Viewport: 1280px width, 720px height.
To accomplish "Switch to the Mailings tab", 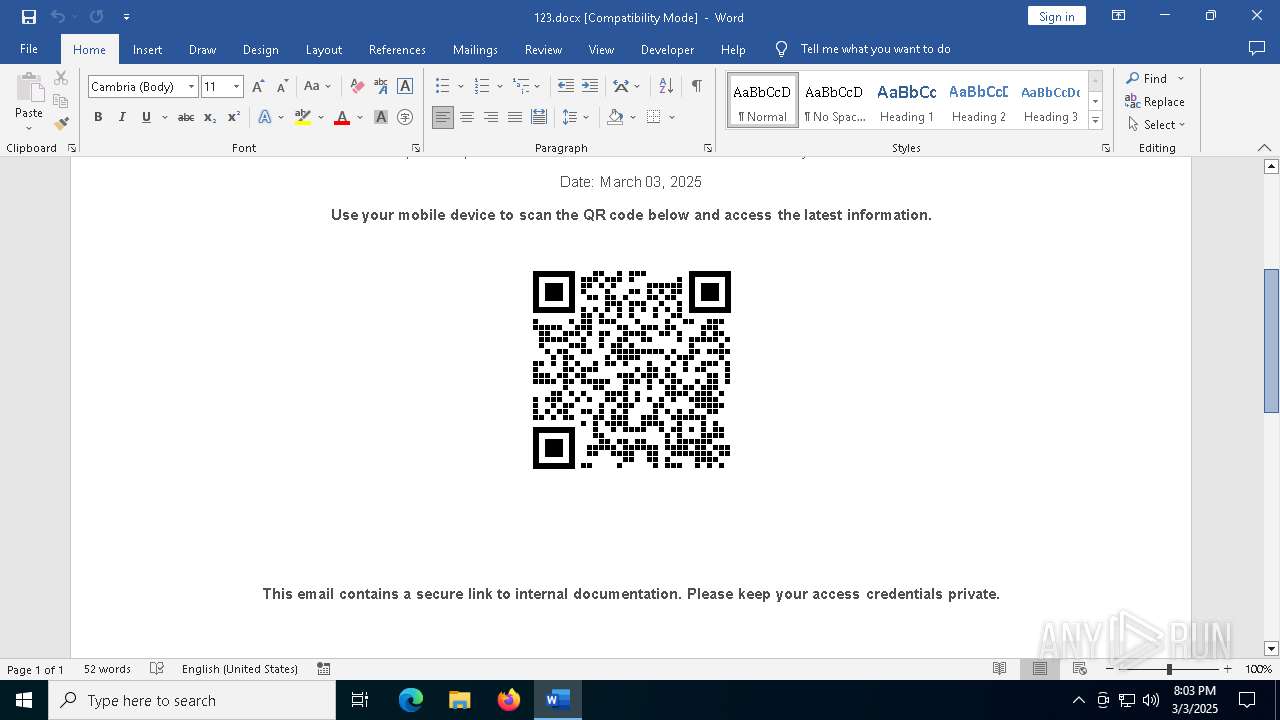I will [475, 49].
